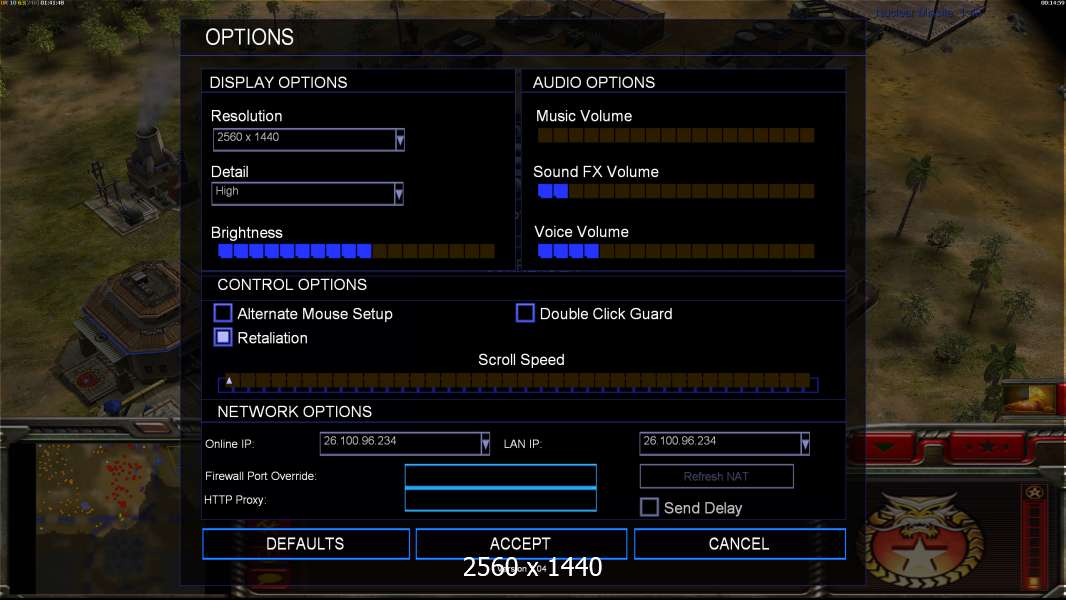The width and height of the screenshot is (1066, 600).
Task: Click the DEFAULTS button
Action: point(306,544)
